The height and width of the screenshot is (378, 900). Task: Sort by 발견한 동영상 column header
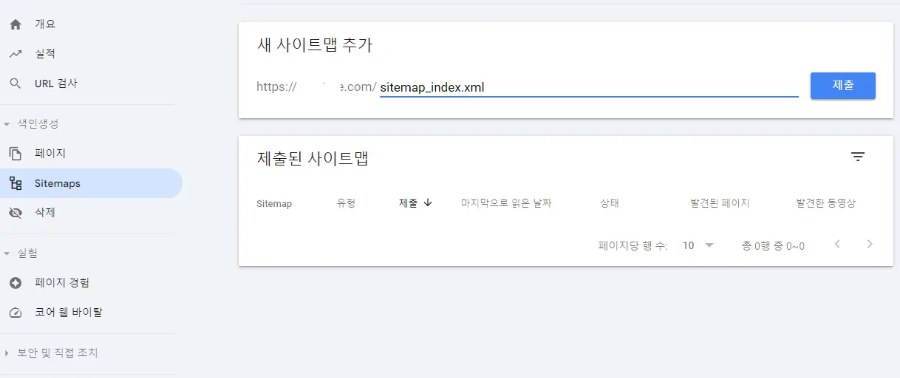pyautogui.click(x=825, y=204)
